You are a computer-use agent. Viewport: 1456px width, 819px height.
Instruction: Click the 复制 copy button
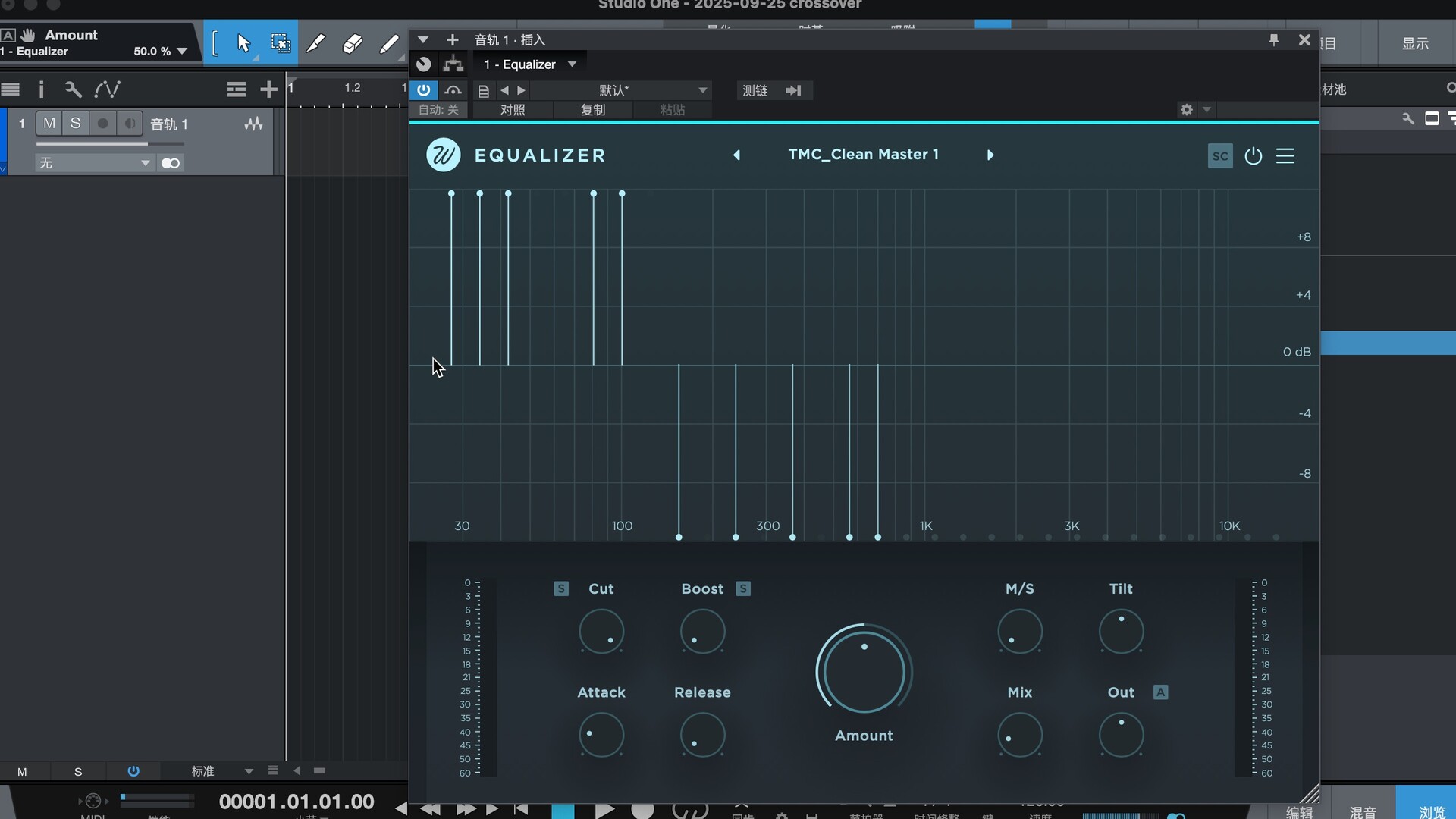593,110
